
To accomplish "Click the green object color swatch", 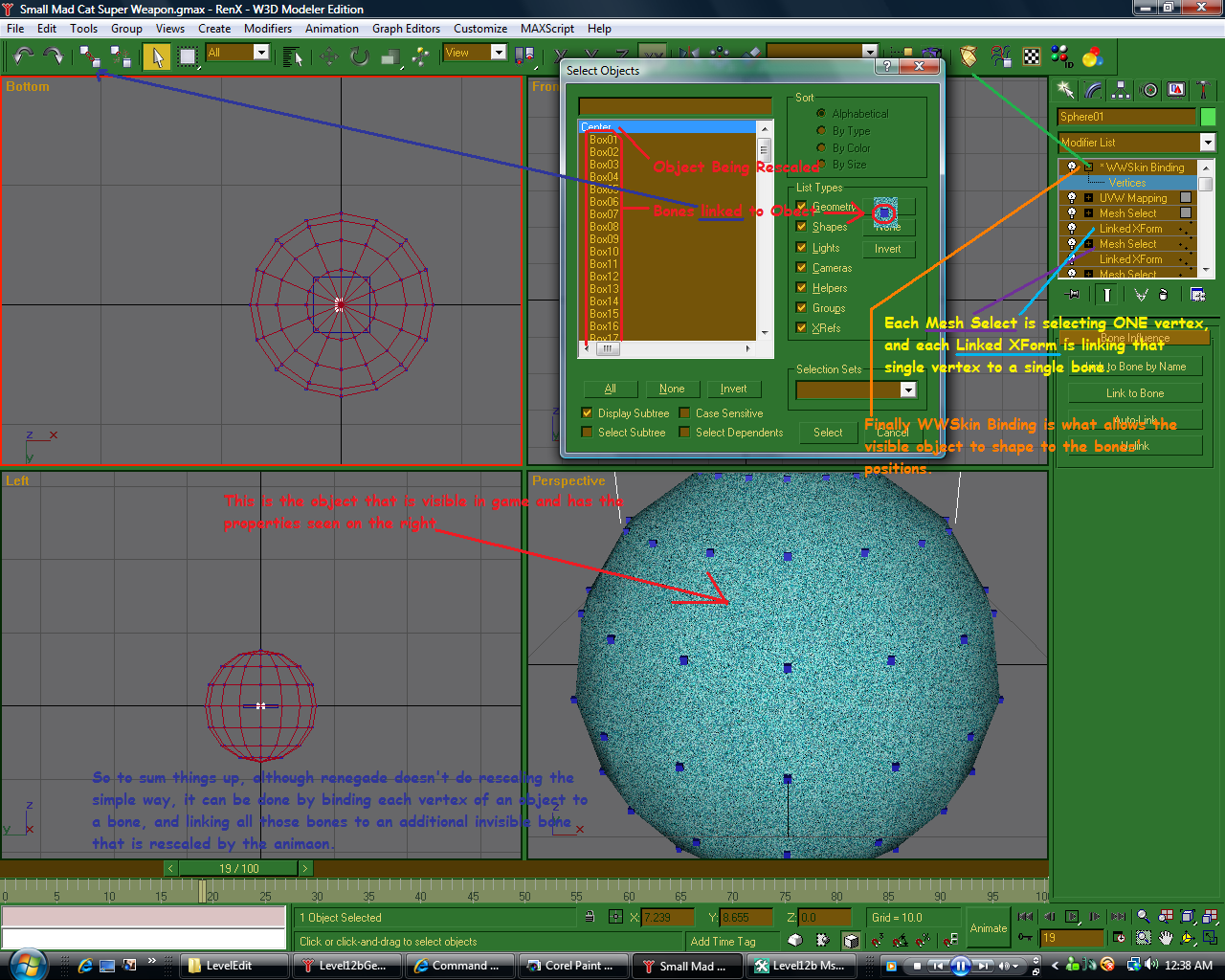I will click(x=1208, y=117).
